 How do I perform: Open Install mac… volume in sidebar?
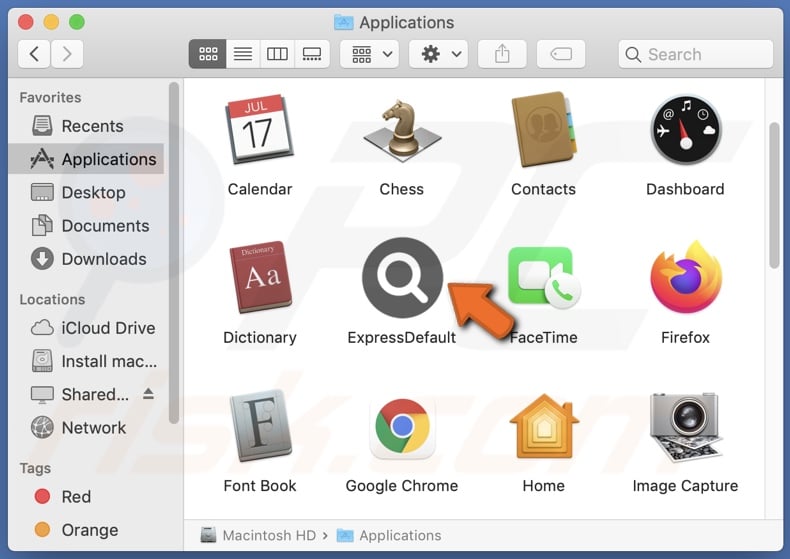click(86, 361)
